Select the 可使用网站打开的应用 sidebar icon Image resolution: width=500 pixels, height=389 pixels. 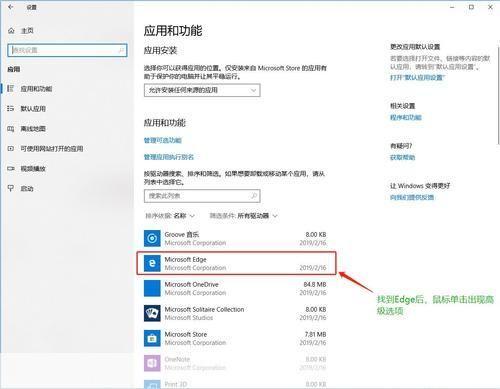click(11, 148)
